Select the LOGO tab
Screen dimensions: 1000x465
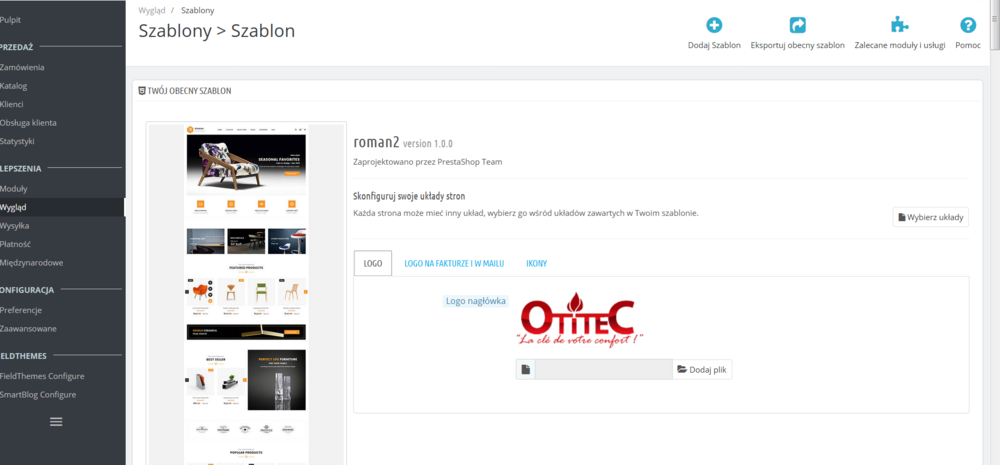coord(372,263)
